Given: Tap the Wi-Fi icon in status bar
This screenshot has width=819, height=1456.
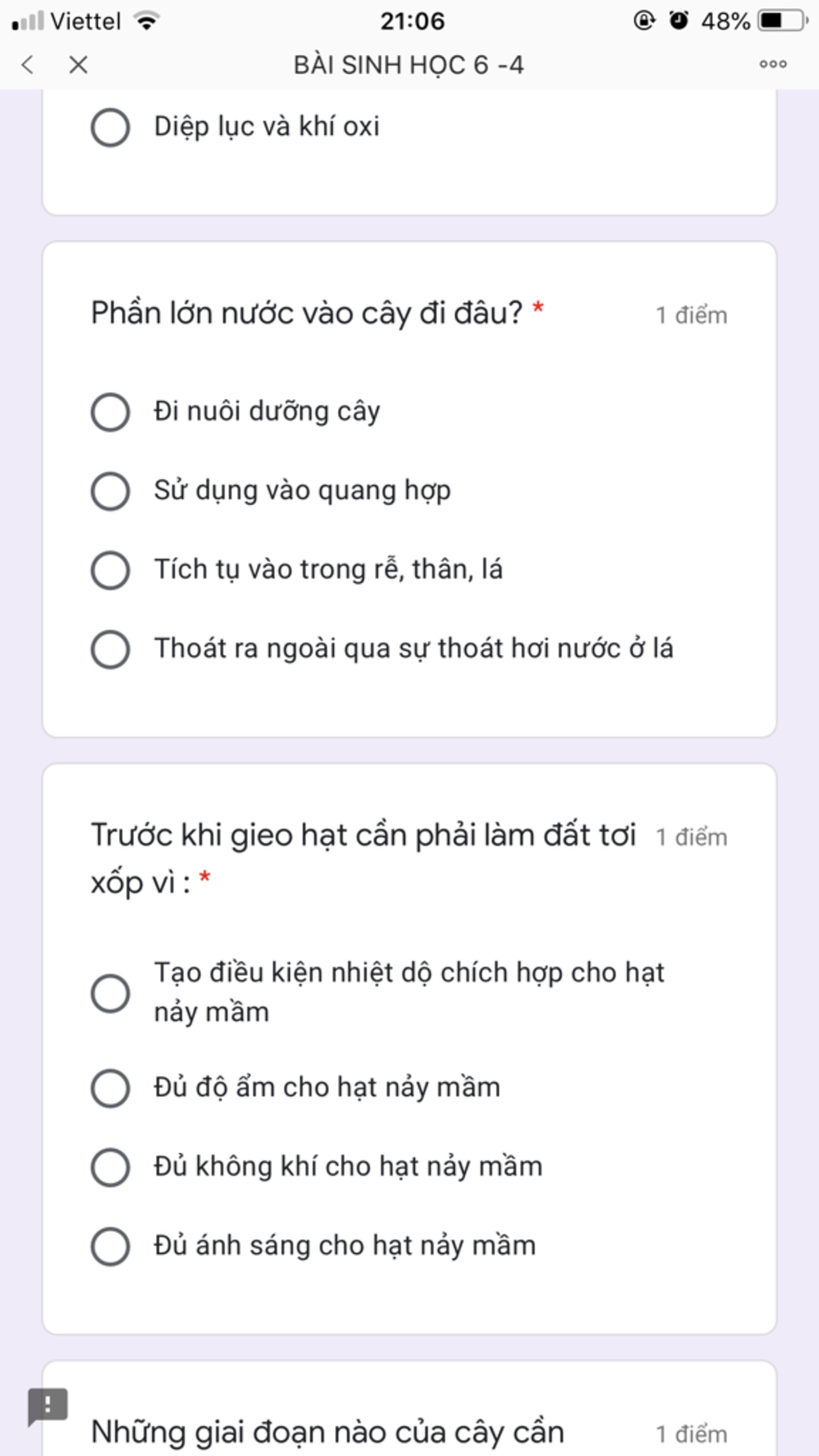Looking at the screenshot, I should (146, 21).
